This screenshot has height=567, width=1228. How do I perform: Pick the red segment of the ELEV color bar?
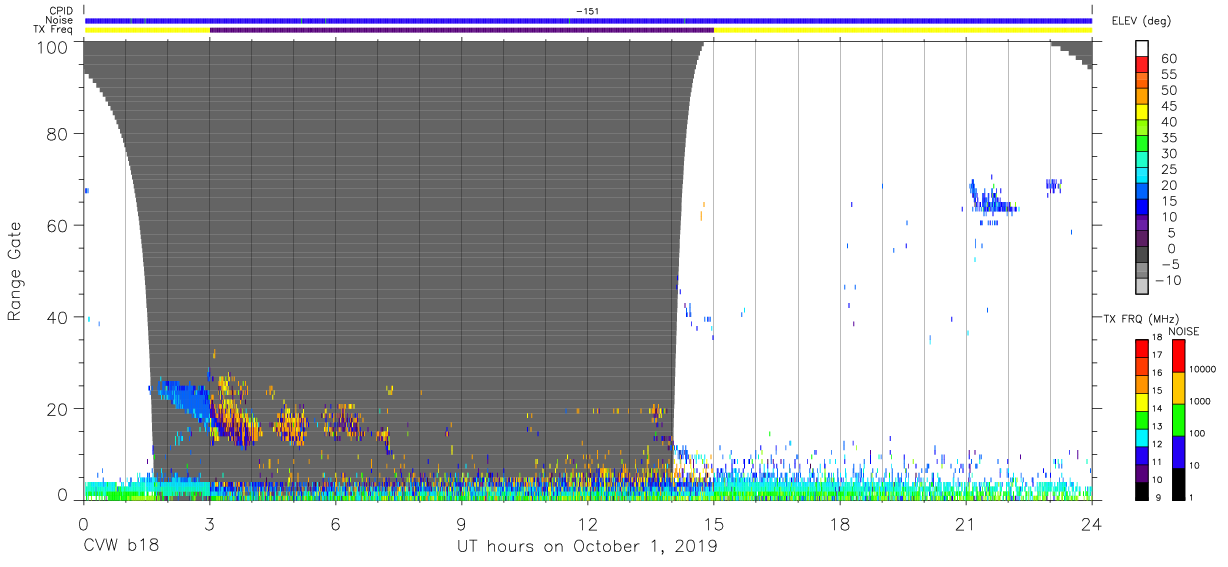pyautogui.click(x=1141, y=66)
